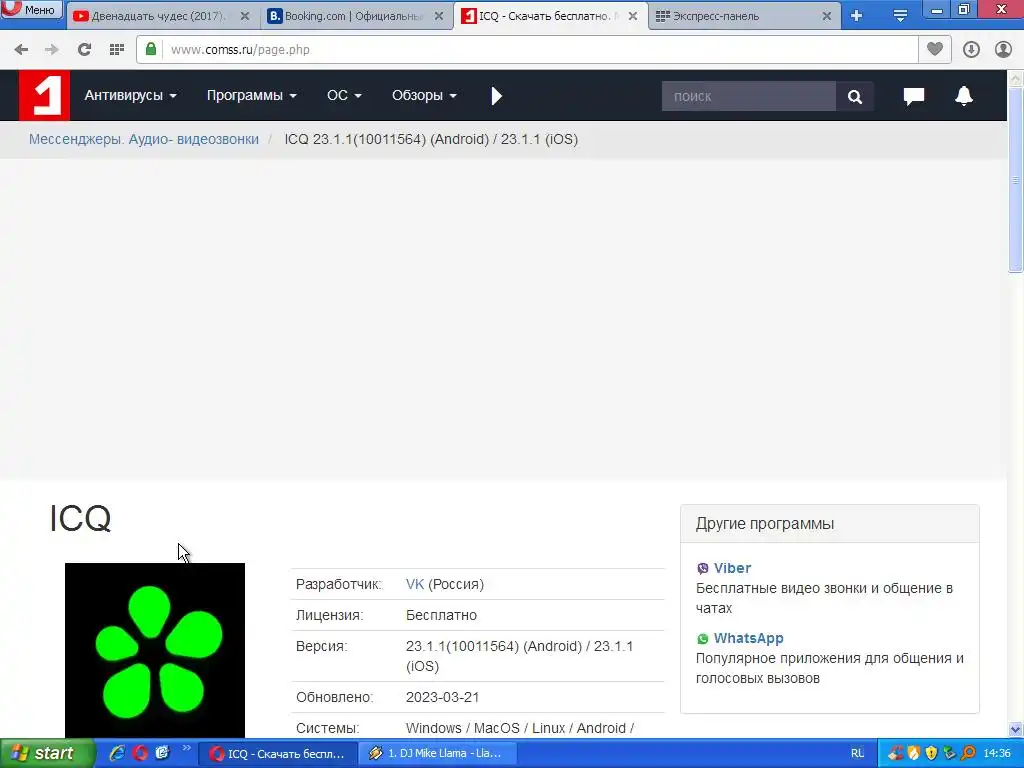1024x768 pixels.
Task: Click the RU language indicator
Action: [857, 754]
